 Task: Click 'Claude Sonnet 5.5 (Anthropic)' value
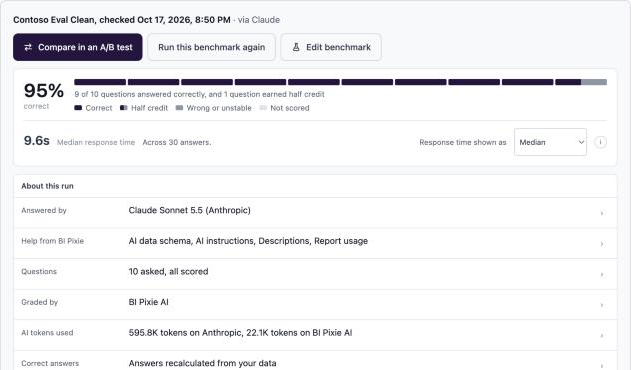[190, 210]
